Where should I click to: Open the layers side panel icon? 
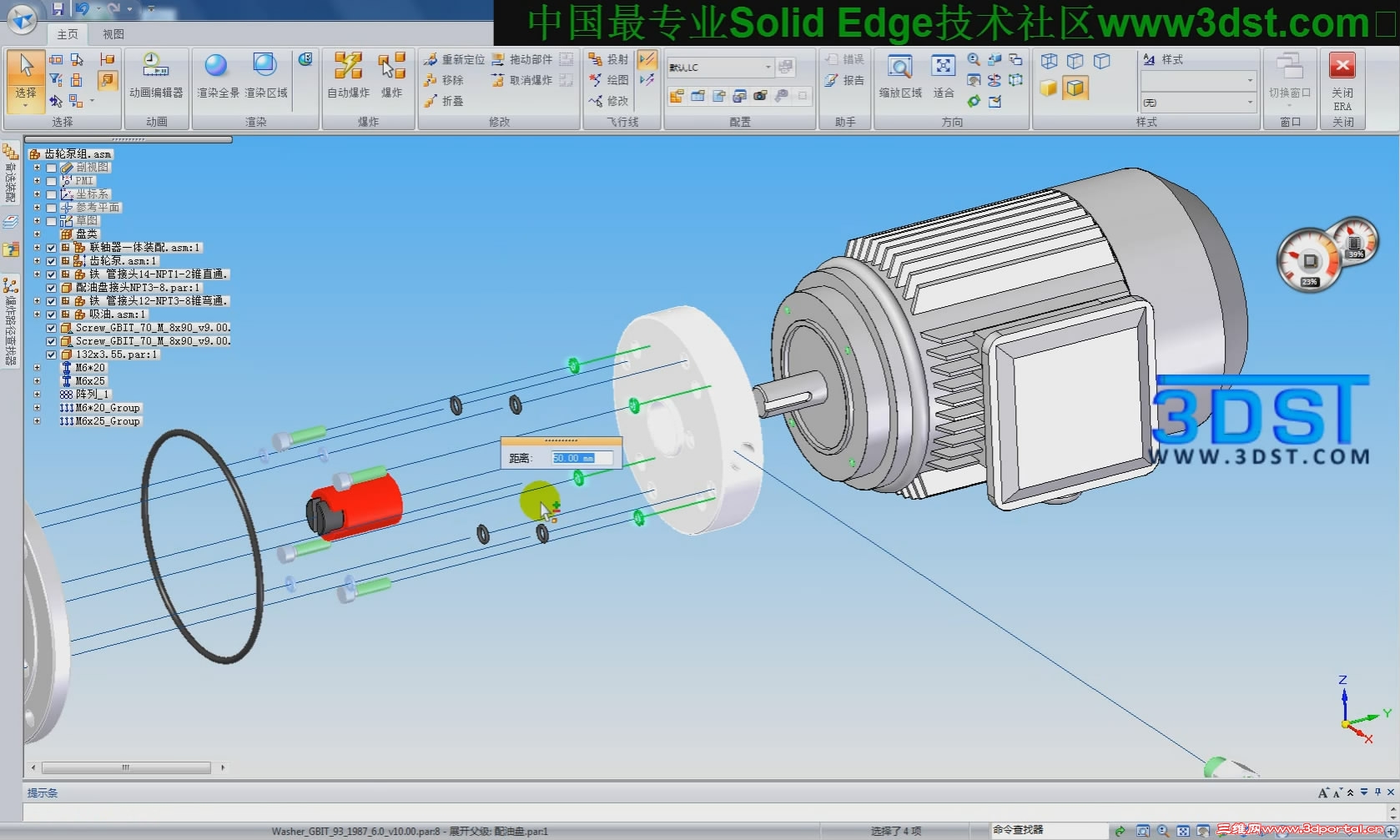point(10,222)
